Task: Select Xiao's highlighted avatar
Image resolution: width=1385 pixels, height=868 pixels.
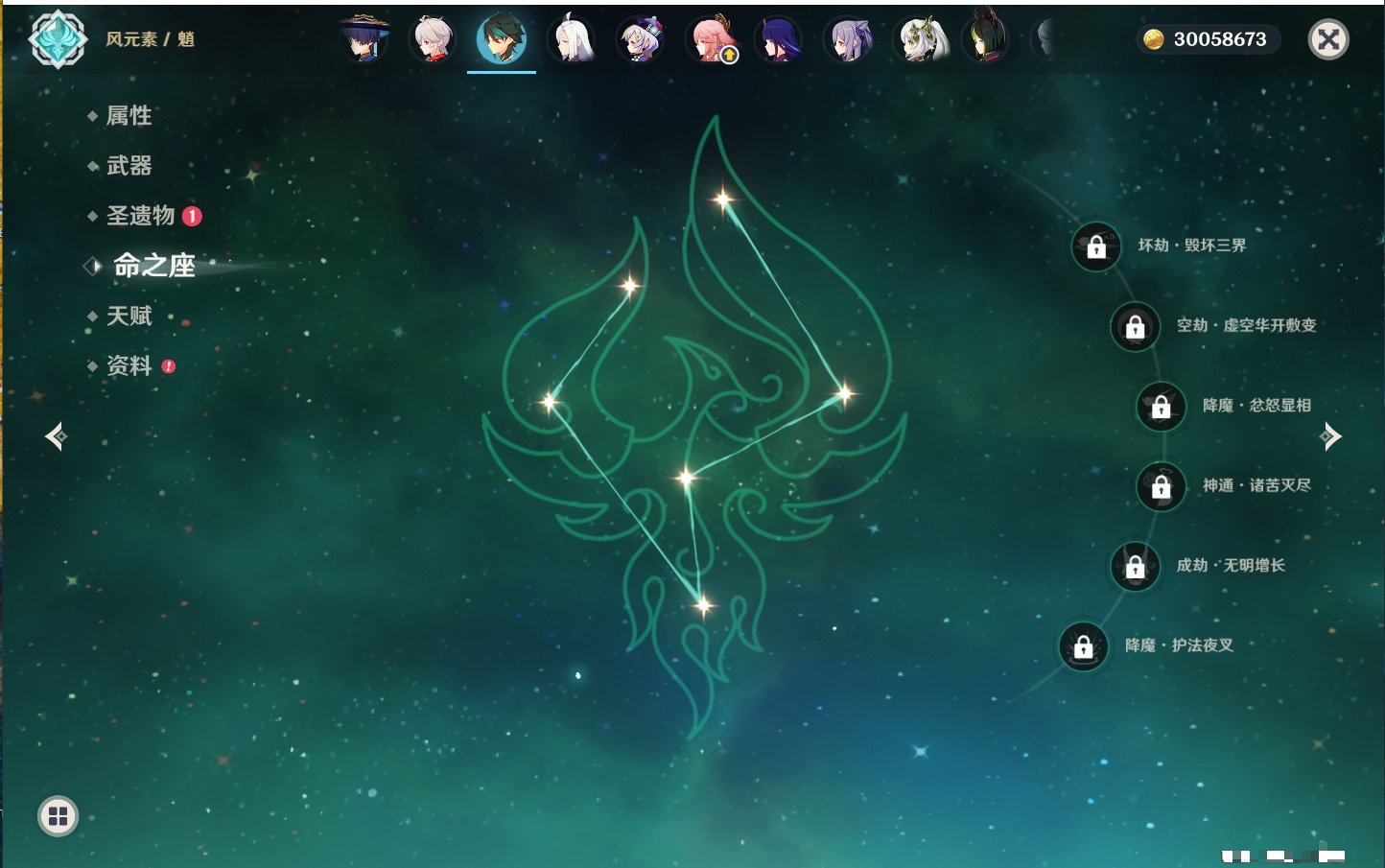Action: click(x=502, y=38)
